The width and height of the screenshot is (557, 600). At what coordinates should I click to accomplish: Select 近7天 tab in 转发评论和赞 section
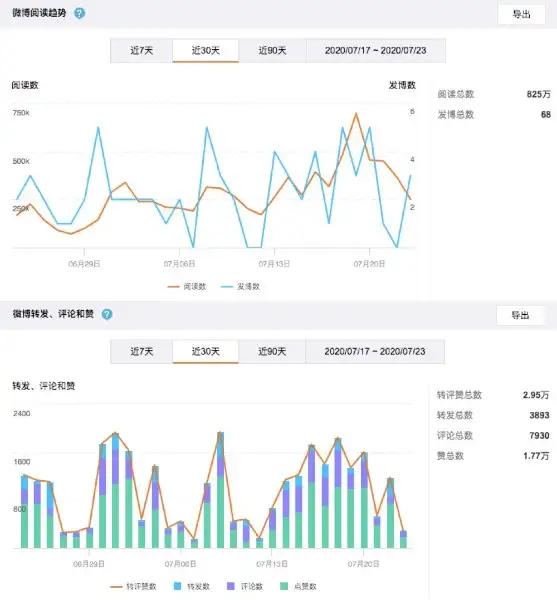[x=142, y=351]
